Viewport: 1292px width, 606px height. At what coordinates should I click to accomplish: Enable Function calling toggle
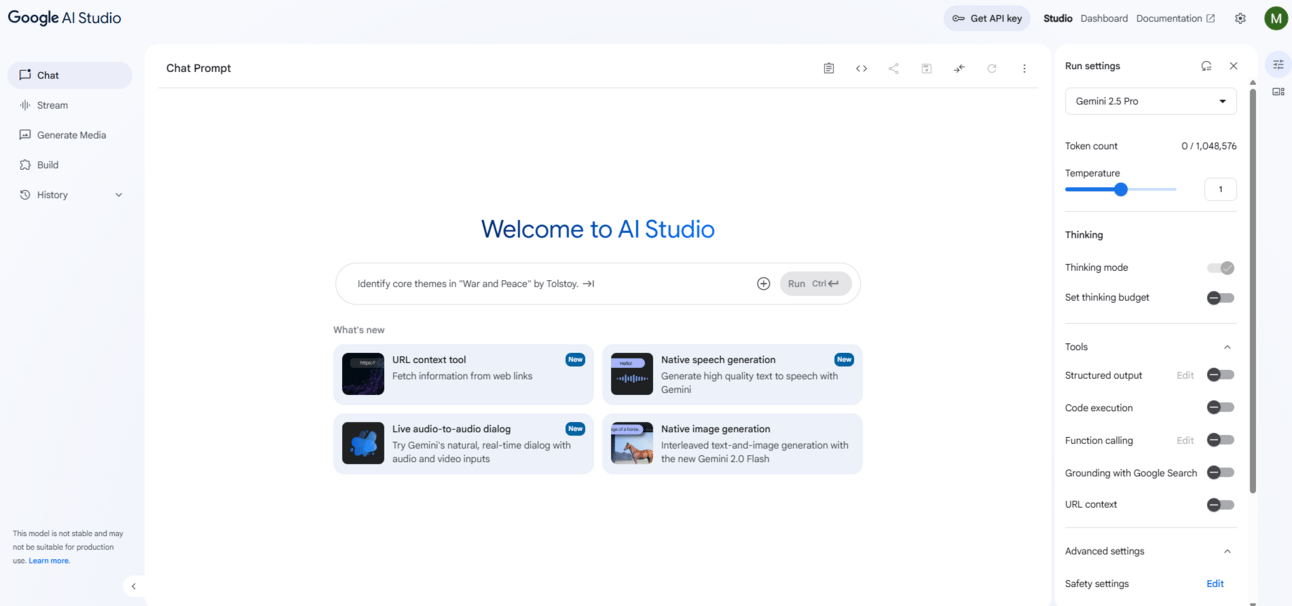pos(1220,440)
